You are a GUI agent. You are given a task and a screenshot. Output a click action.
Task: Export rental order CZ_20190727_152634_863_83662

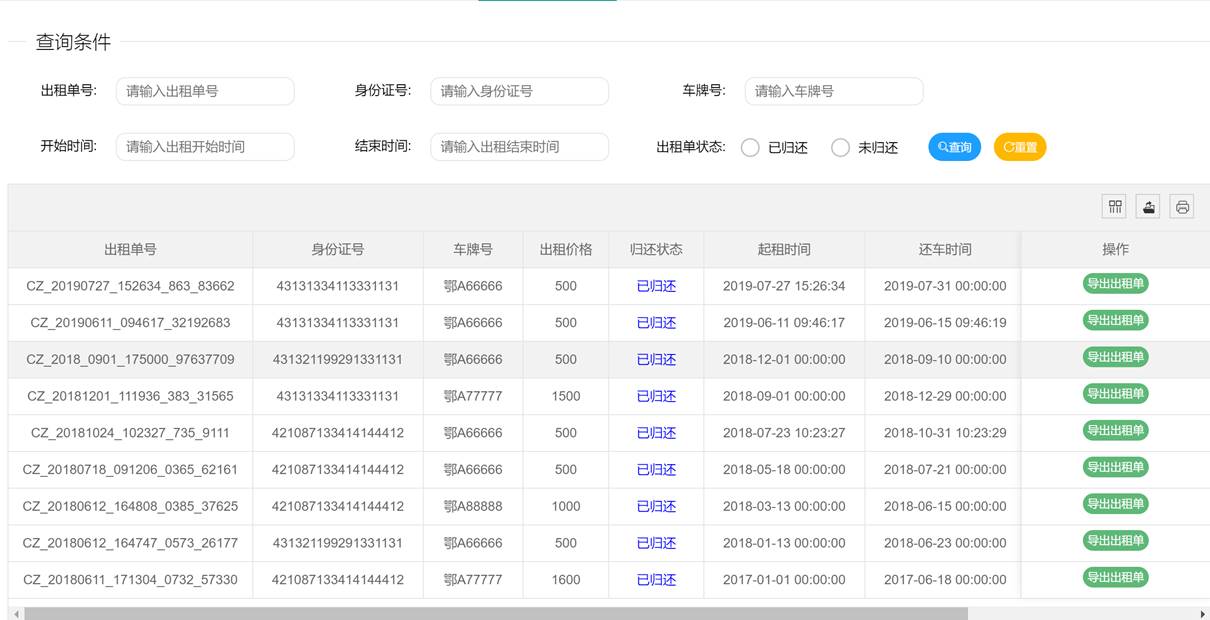tap(1115, 284)
